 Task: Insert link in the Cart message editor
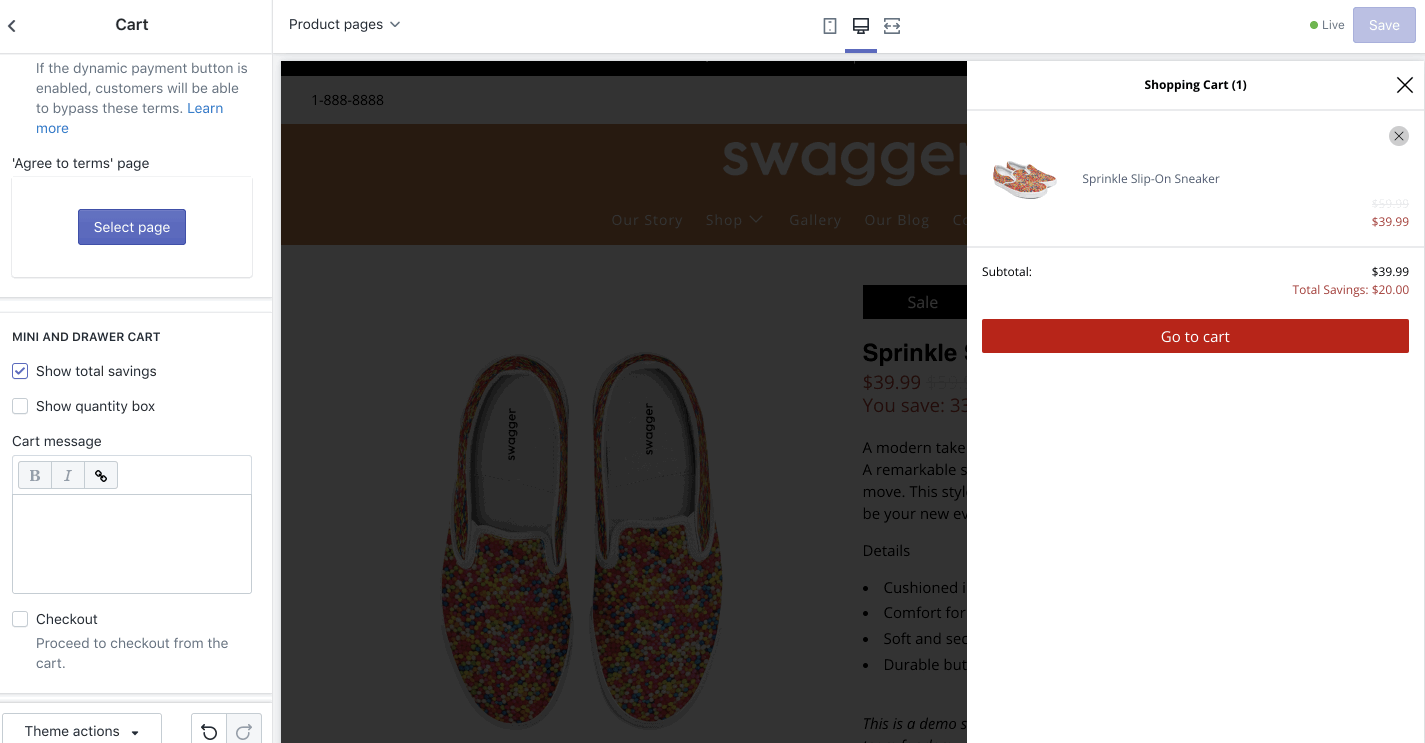click(101, 476)
